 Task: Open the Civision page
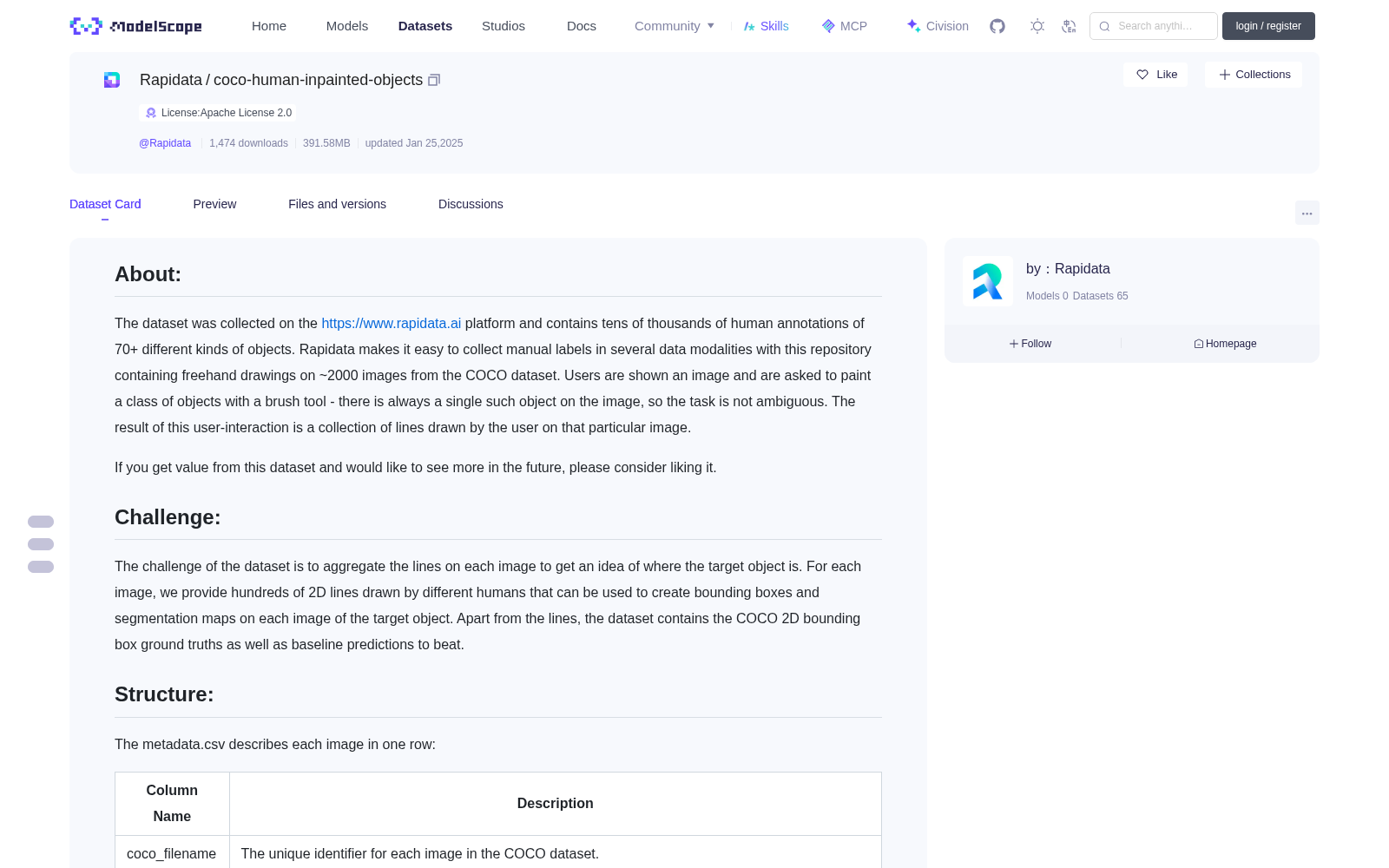938,26
